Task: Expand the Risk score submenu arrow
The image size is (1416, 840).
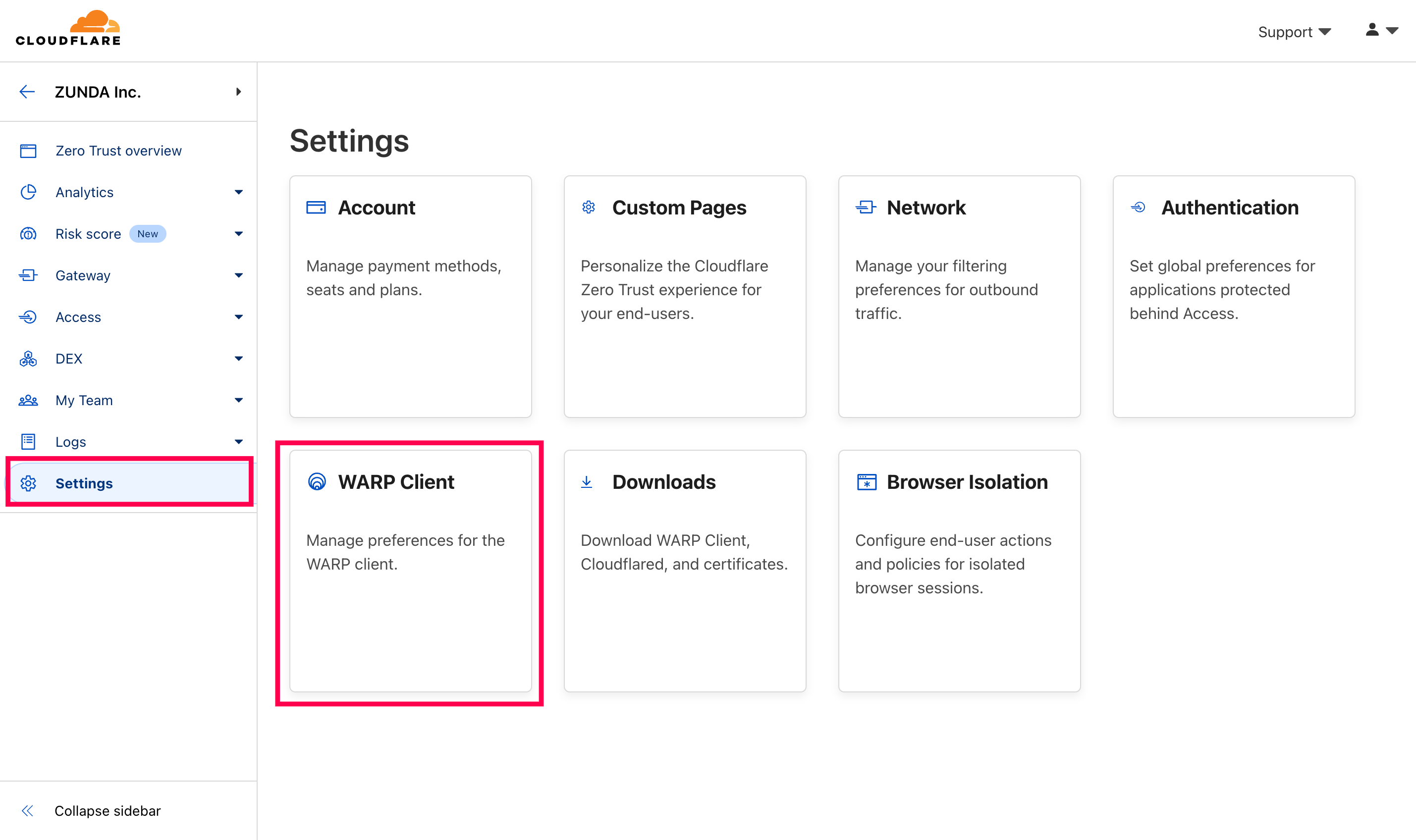Action: coord(239,234)
